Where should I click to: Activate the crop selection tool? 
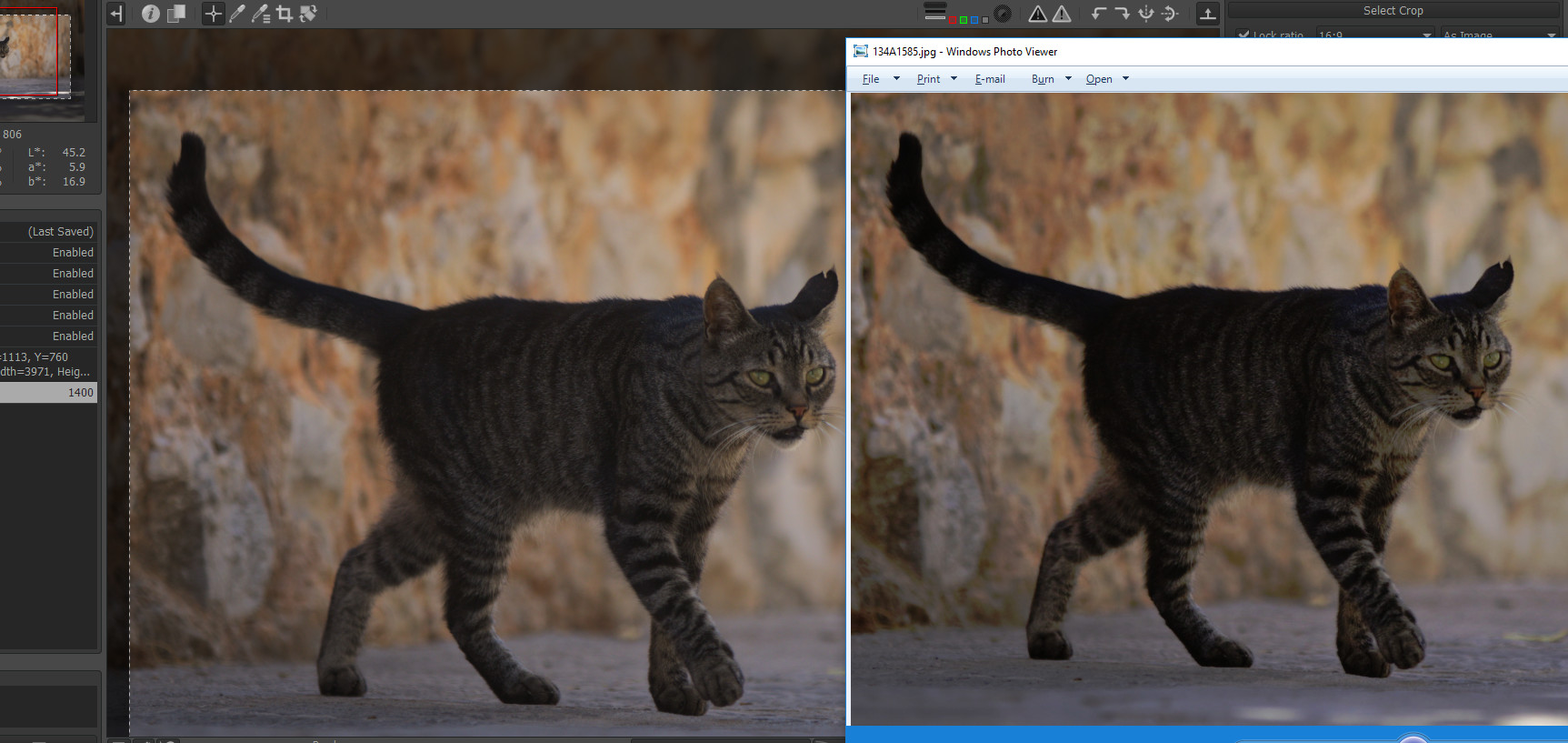tap(284, 14)
